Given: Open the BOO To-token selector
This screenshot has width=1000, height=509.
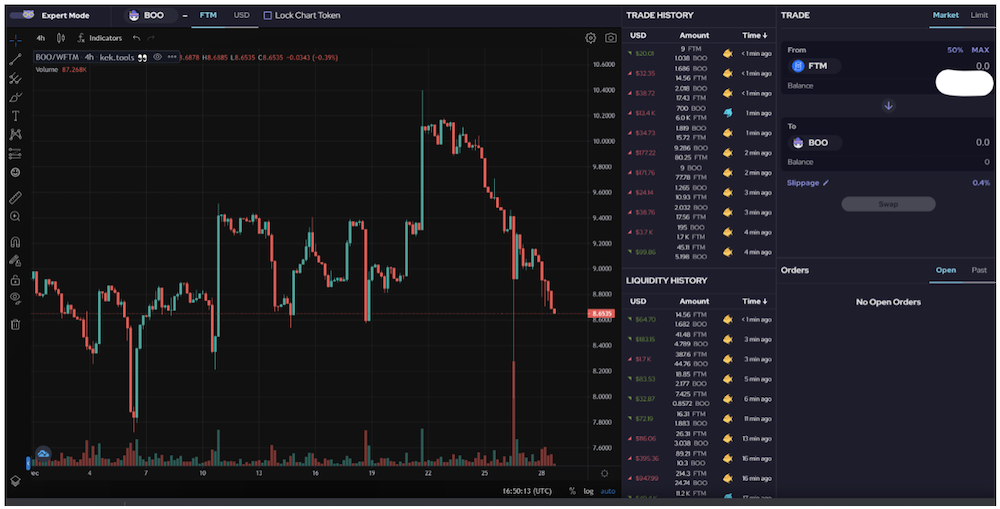Looking at the screenshot, I should [x=814, y=143].
